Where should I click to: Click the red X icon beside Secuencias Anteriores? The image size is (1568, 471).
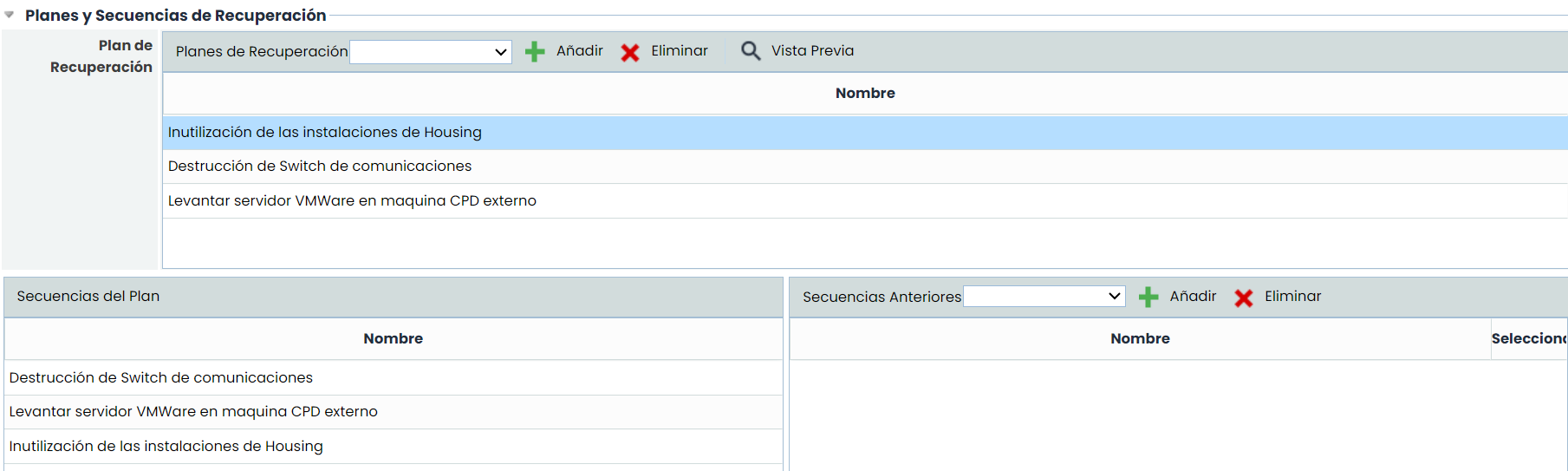coord(1244,298)
